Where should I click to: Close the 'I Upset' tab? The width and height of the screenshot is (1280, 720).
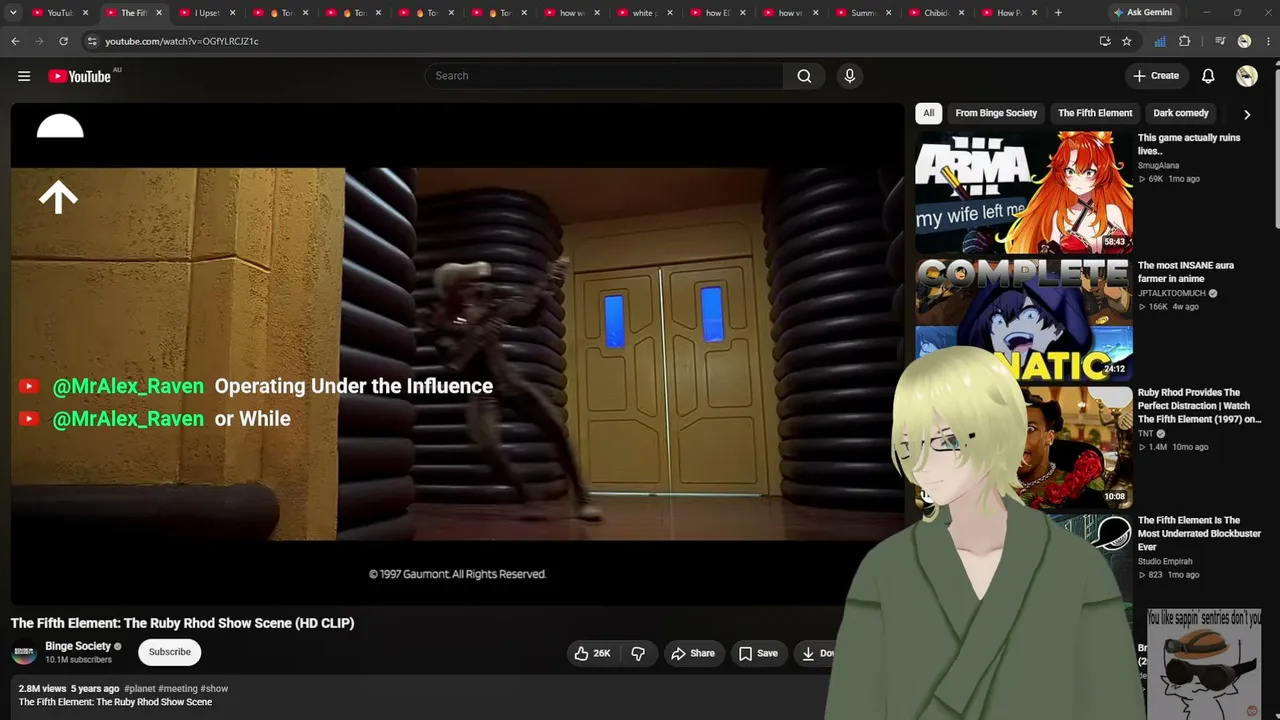click(232, 13)
